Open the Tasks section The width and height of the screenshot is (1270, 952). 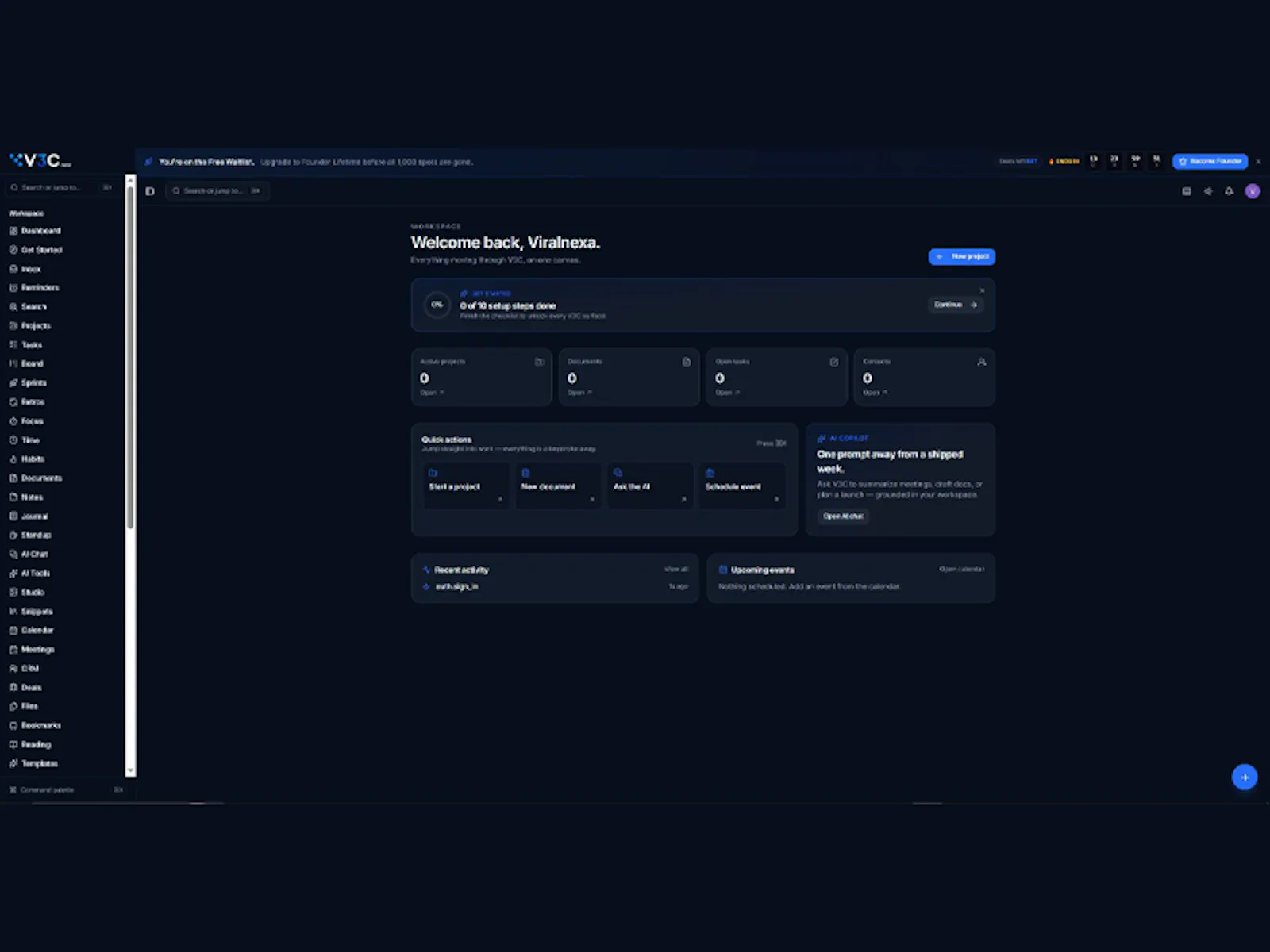tap(25, 345)
